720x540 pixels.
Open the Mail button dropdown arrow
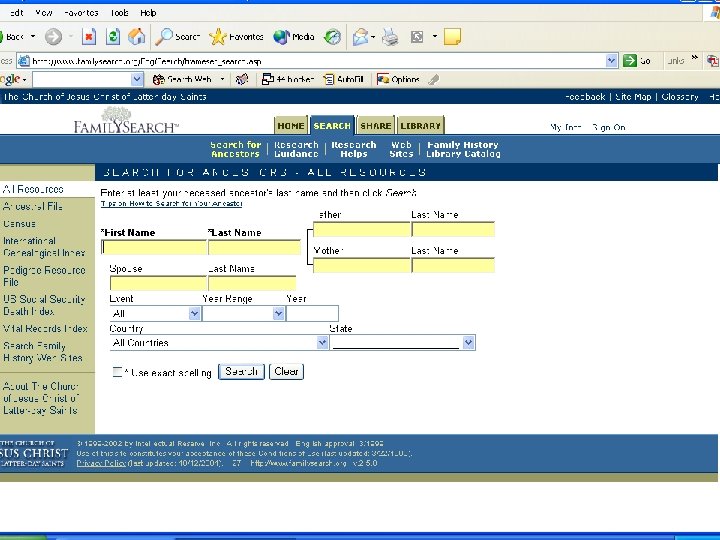click(373, 37)
